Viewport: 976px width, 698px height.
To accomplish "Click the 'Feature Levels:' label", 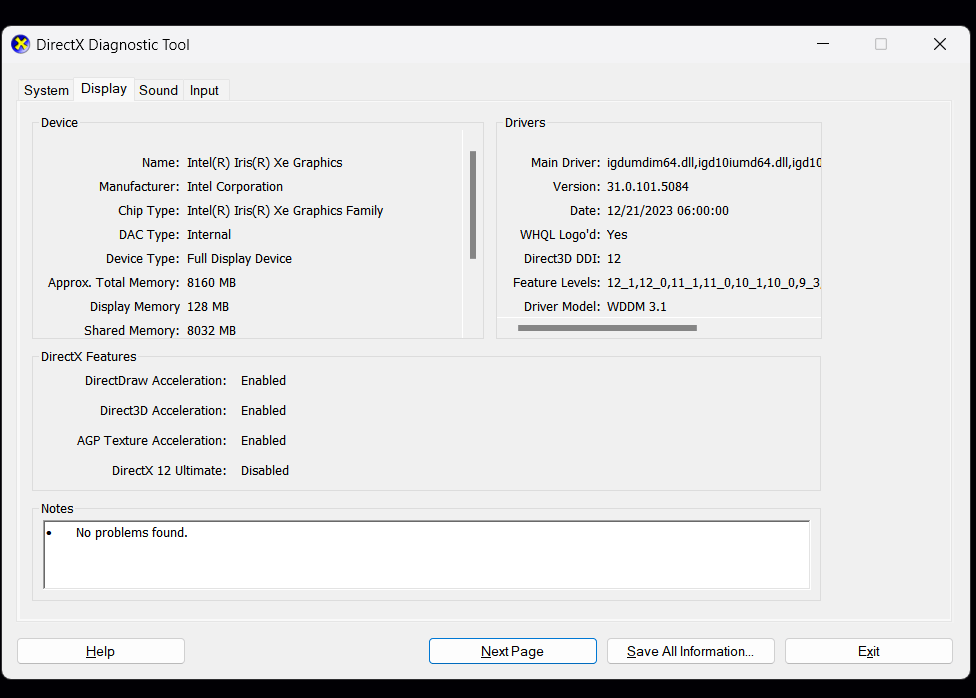I will pos(556,283).
